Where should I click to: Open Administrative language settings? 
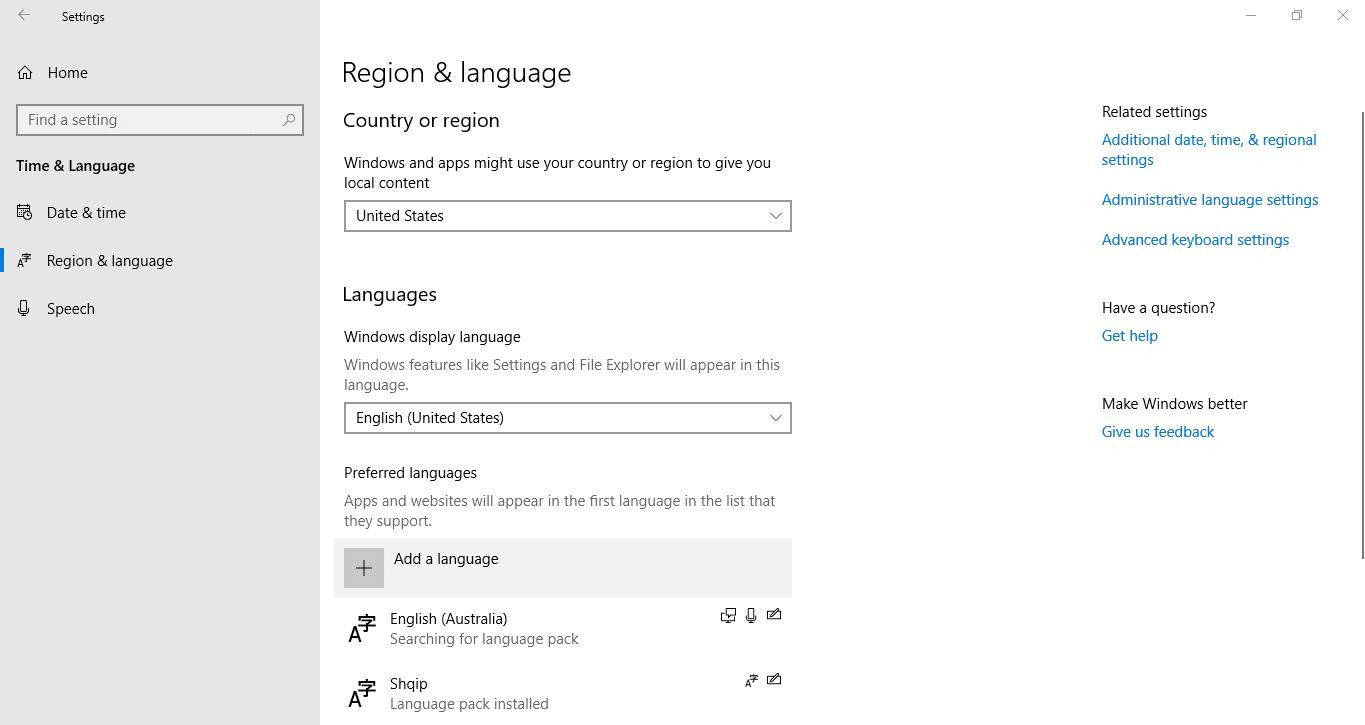coord(1209,199)
